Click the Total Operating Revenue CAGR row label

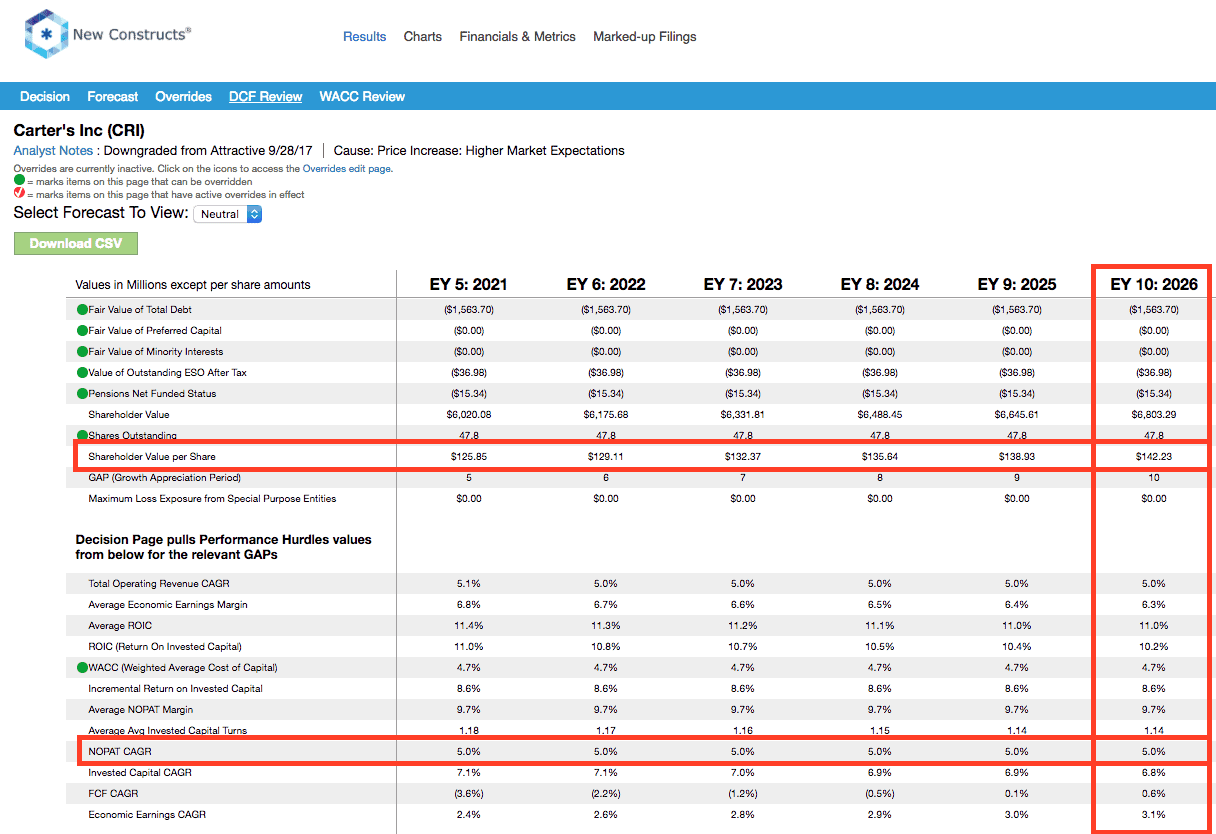pyautogui.click(x=157, y=584)
